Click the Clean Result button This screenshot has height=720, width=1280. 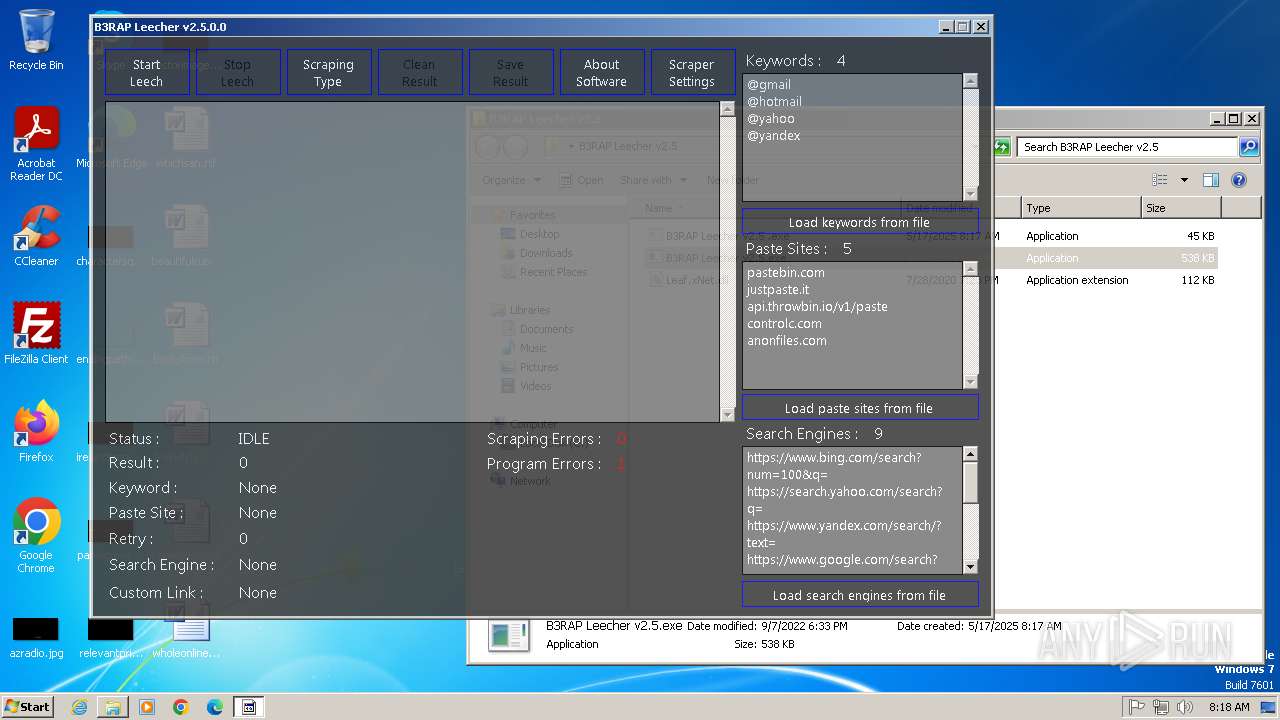click(x=419, y=73)
